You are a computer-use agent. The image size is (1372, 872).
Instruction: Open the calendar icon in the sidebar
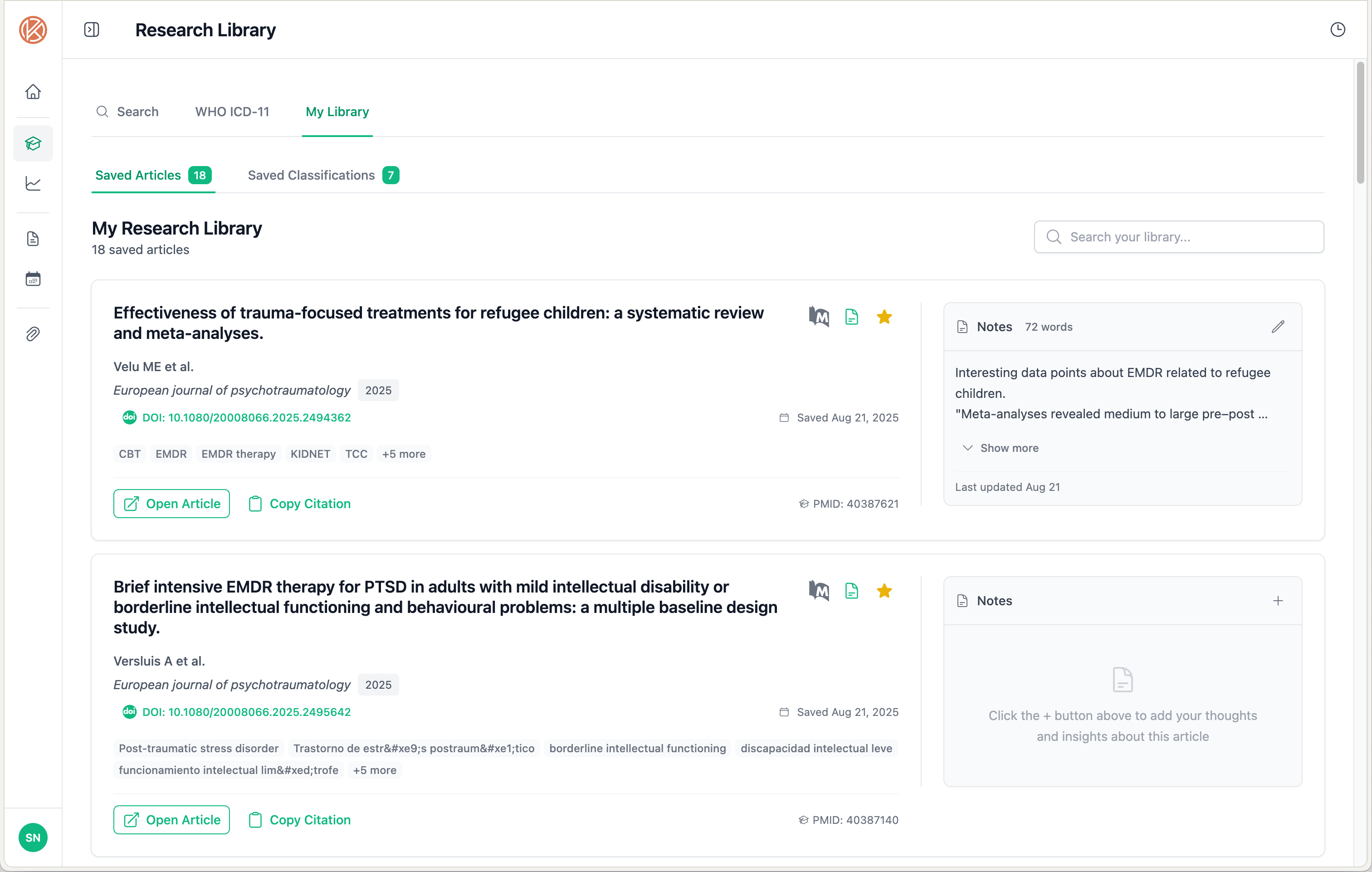click(33, 278)
